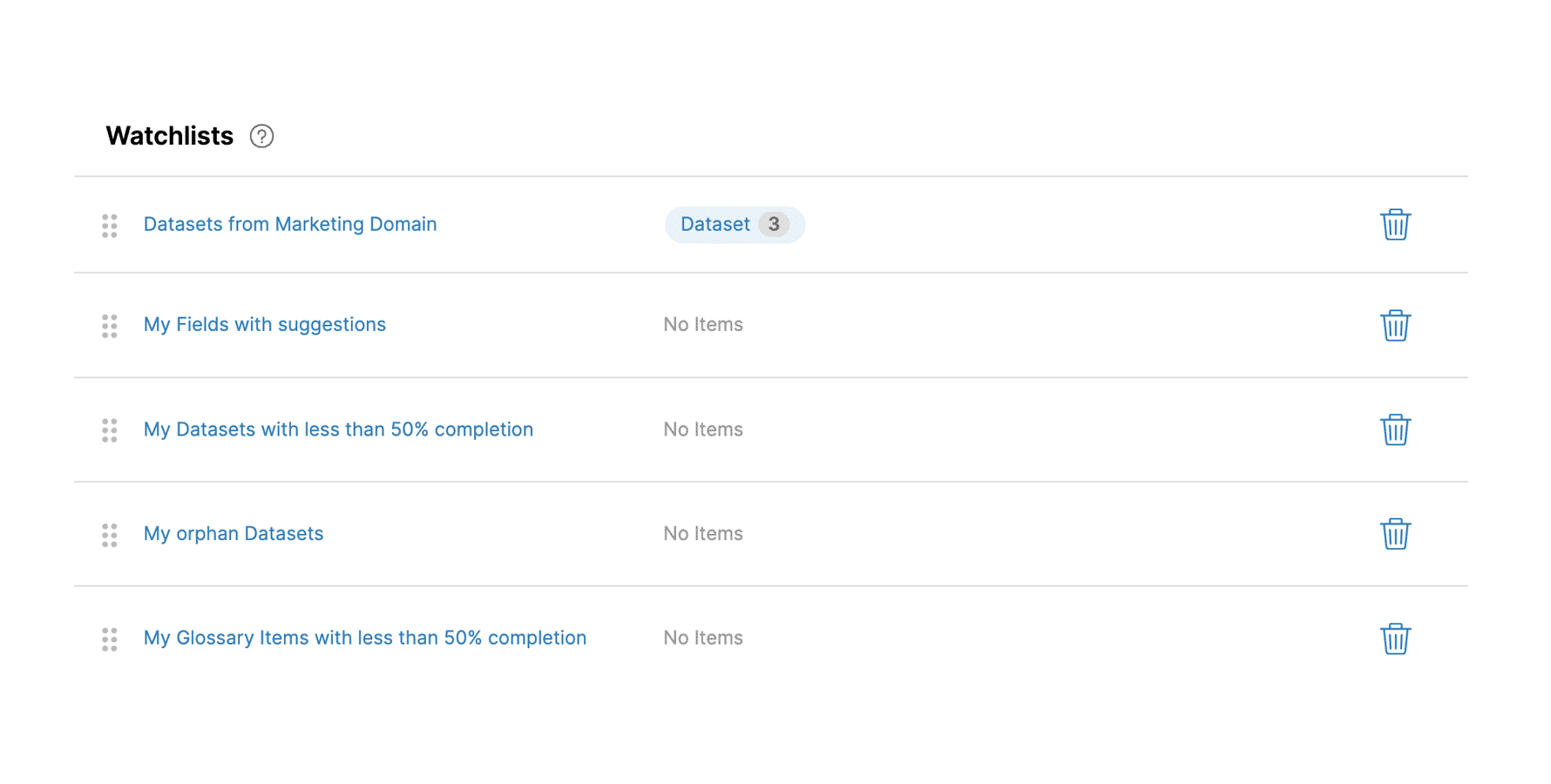This screenshot has height=784, width=1551.
Task: Open the Watchlists help tooltip
Action: [261, 136]
